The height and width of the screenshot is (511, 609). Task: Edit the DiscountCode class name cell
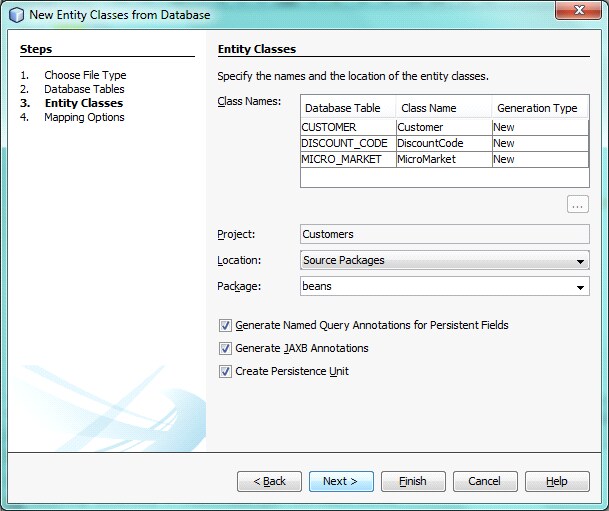[x=444, y=143]
